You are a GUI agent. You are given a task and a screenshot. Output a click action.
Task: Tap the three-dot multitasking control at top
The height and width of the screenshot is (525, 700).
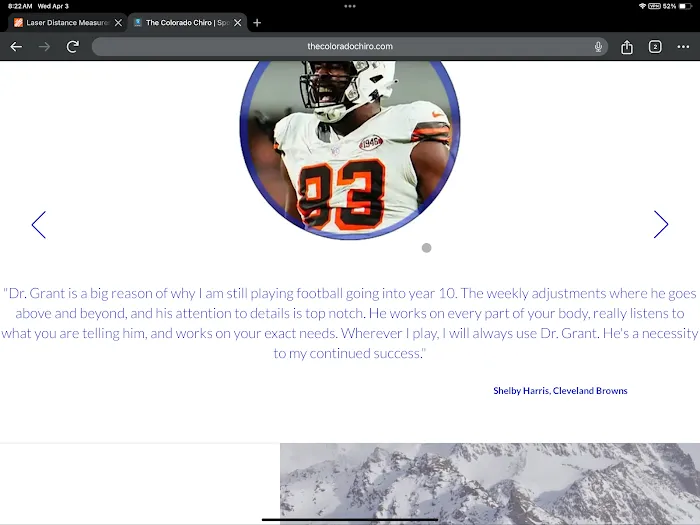(349, 6)
